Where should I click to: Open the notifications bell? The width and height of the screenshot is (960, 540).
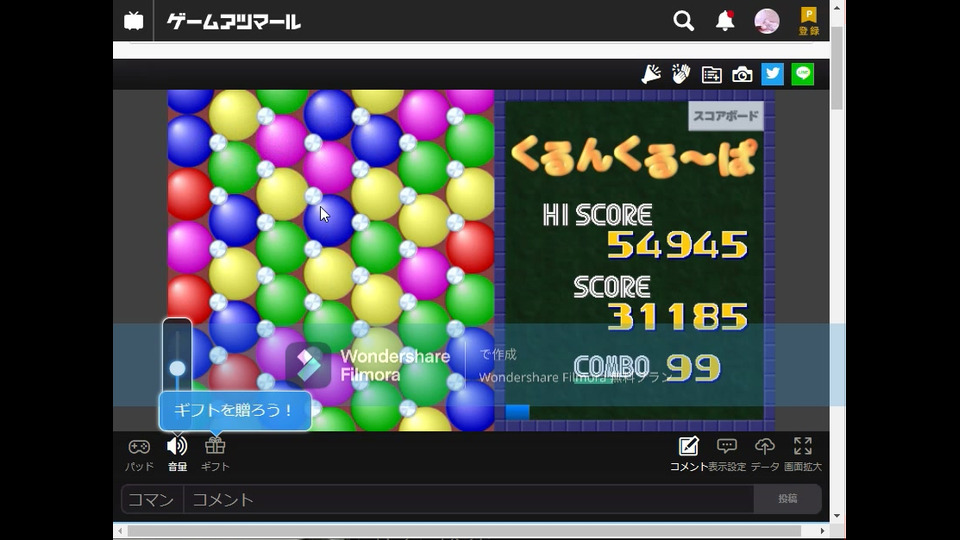pyautogui.click(x=725, y=21)
